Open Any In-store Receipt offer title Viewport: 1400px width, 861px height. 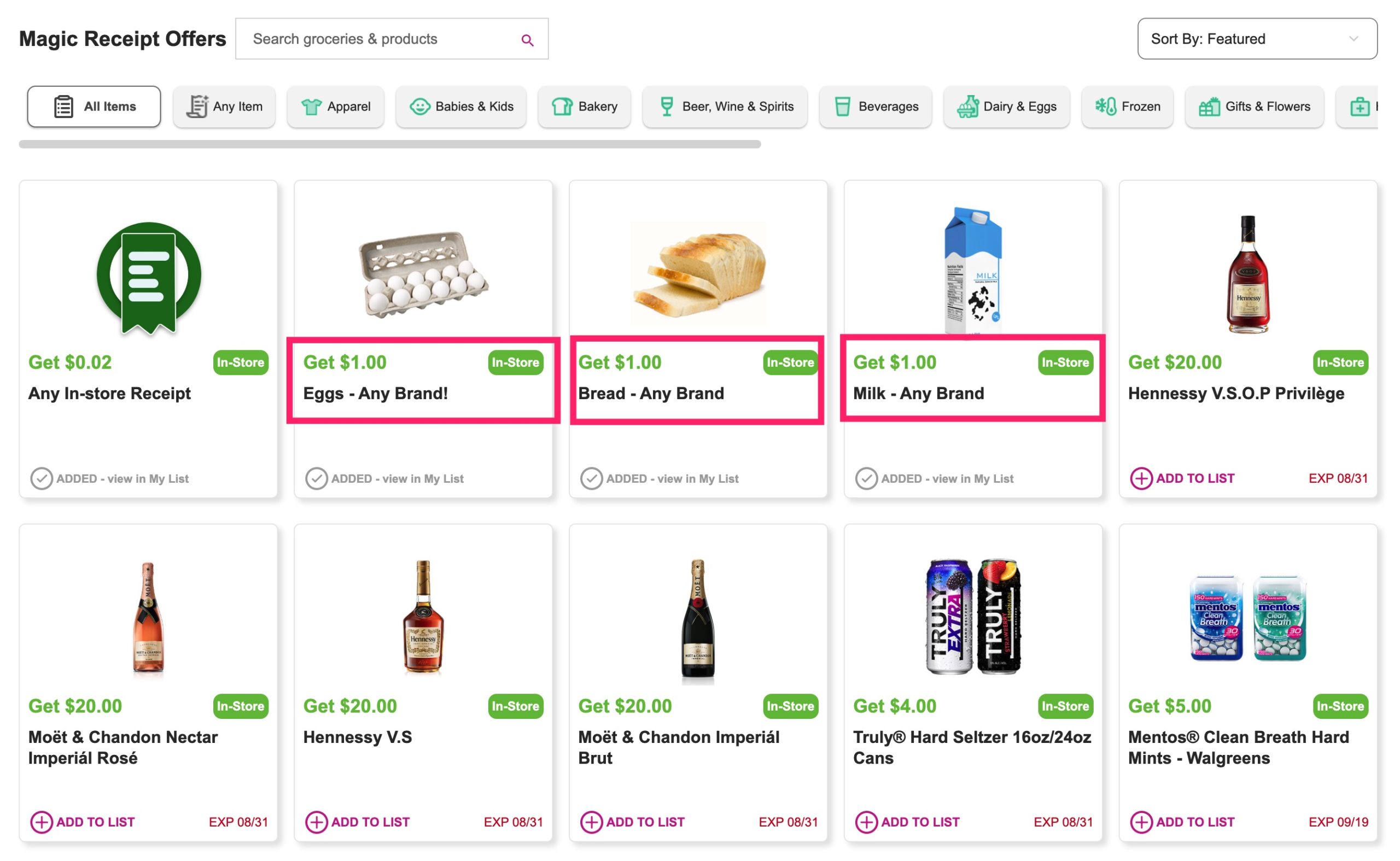click(109, 394)
